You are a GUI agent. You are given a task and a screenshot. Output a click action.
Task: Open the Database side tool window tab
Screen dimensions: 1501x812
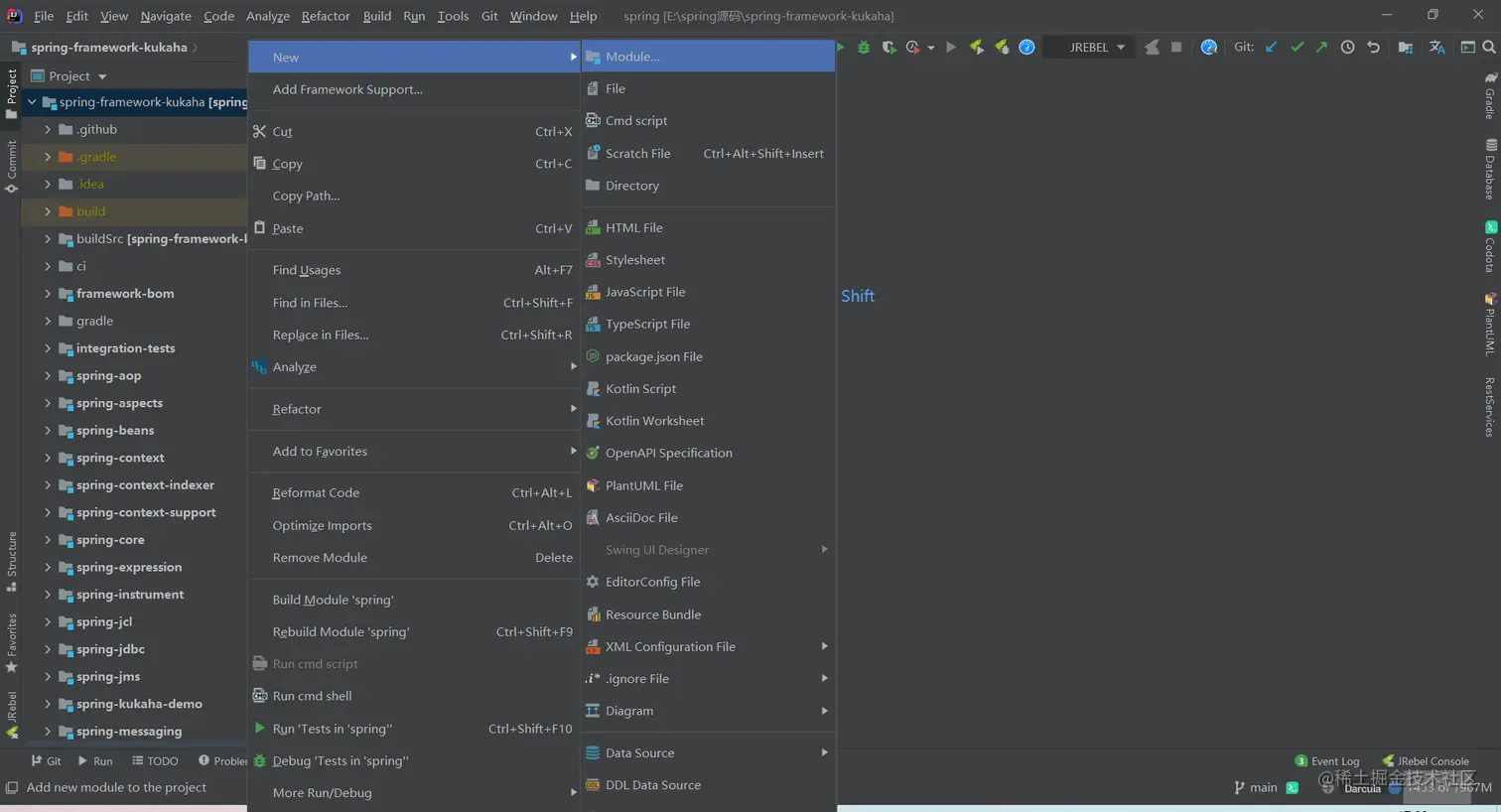[1490, 169]
